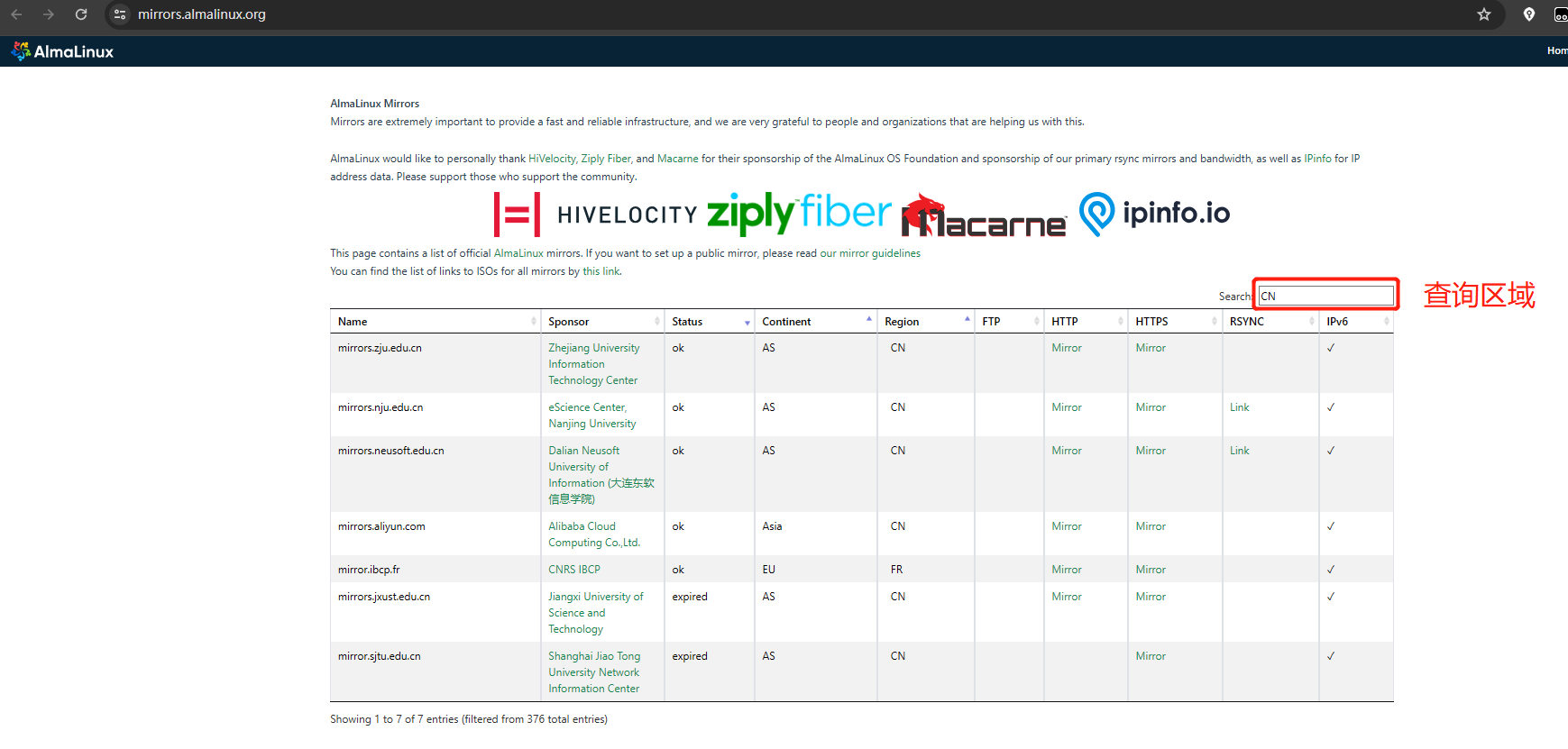Sort table by RSYNC column
The height and width of the screenshot is (749, 1568).
[x=1270, y=322]
